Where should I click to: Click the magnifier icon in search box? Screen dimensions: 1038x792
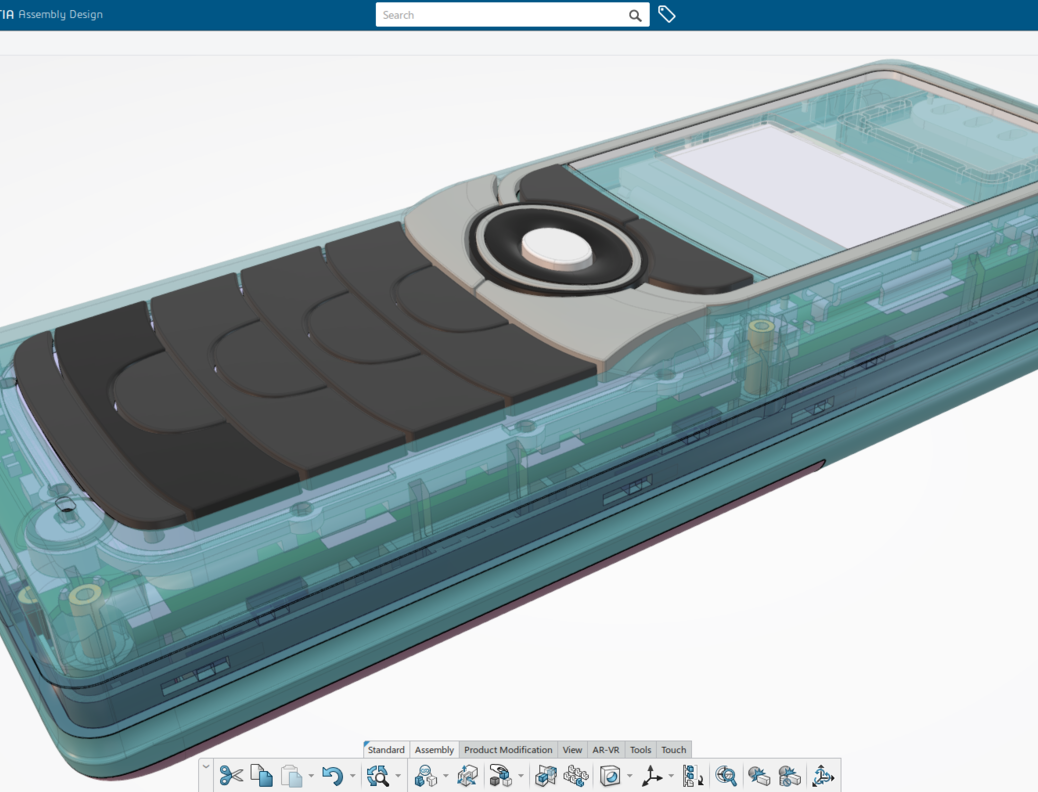pyautogui.click(x=635, y=15)
